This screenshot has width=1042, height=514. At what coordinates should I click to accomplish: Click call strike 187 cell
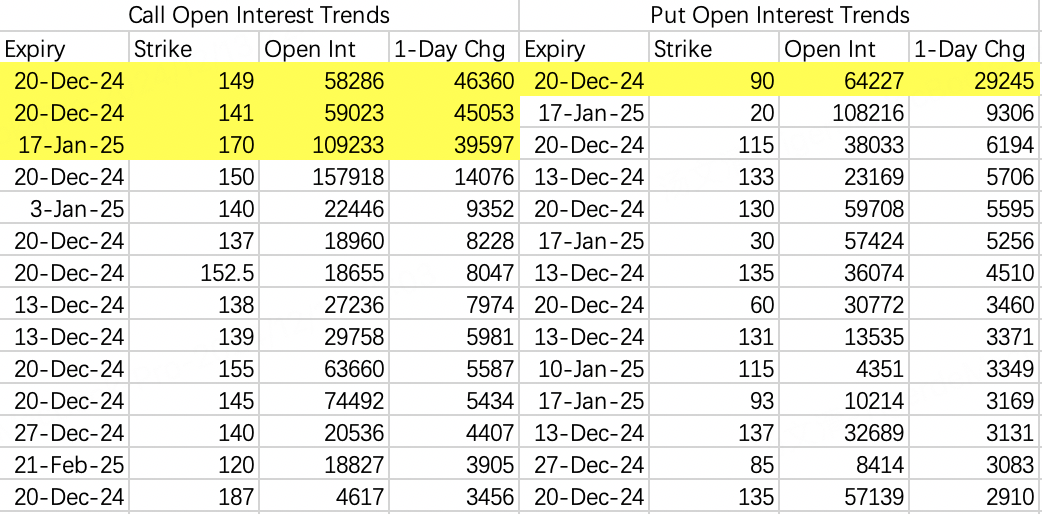point(193,496)
